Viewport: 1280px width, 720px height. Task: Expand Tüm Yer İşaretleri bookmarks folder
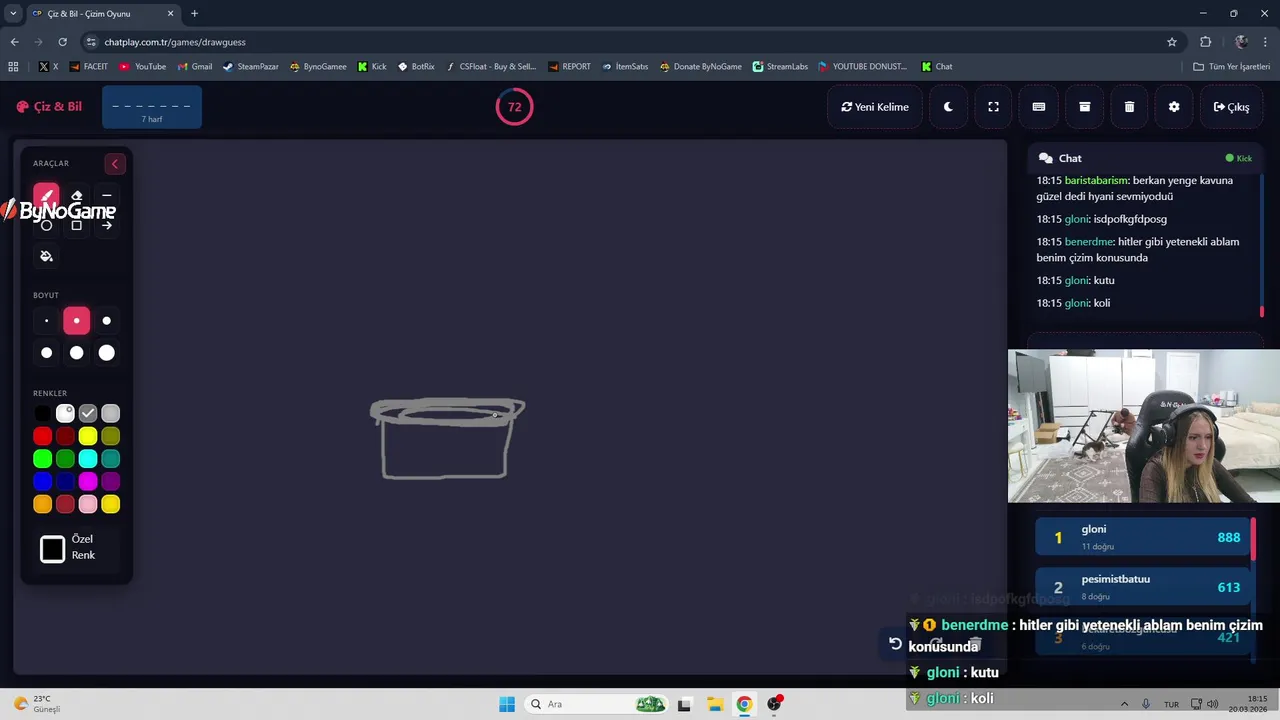1231,67
